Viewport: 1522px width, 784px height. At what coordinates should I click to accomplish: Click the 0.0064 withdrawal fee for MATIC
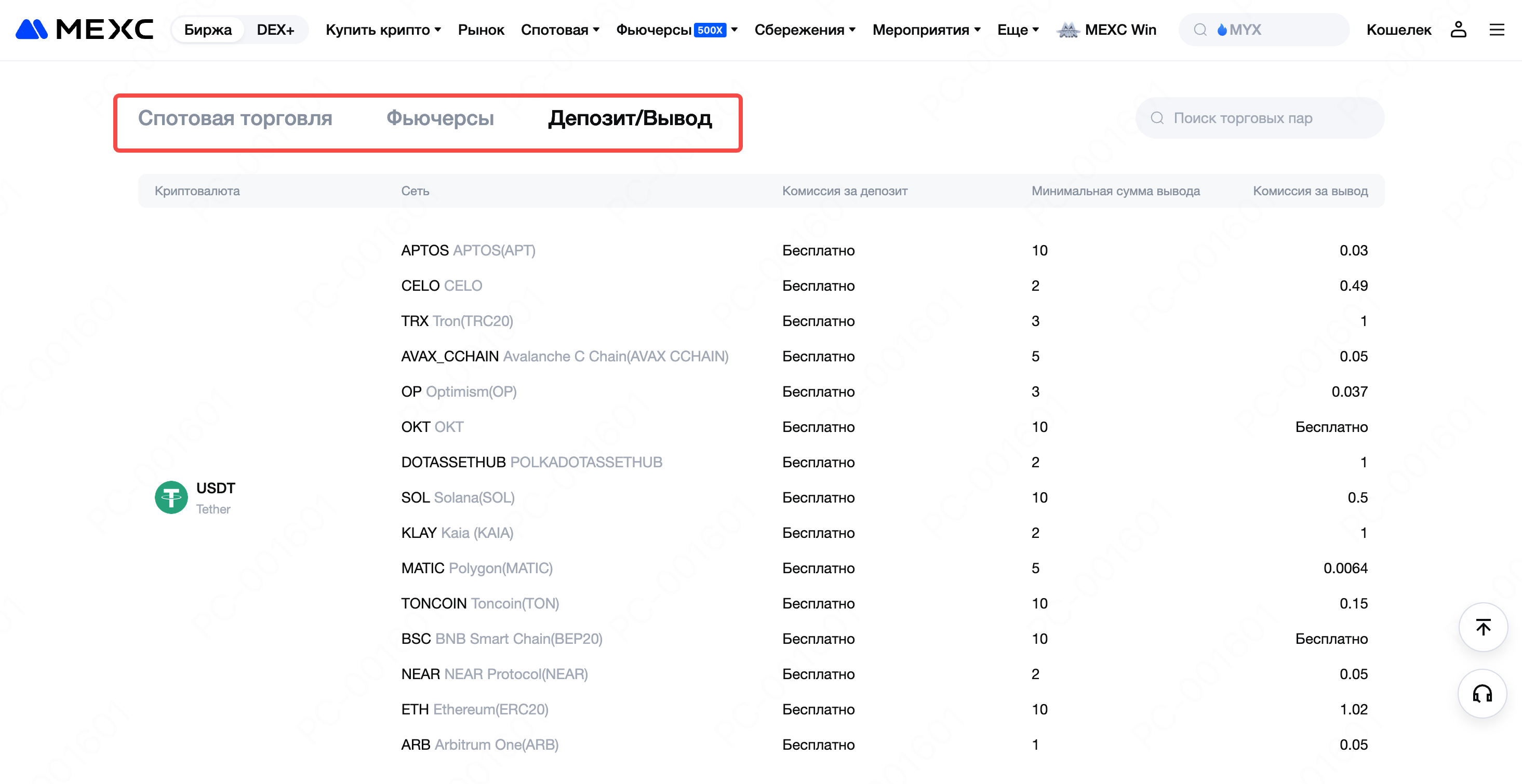[x=1345, y=569]
